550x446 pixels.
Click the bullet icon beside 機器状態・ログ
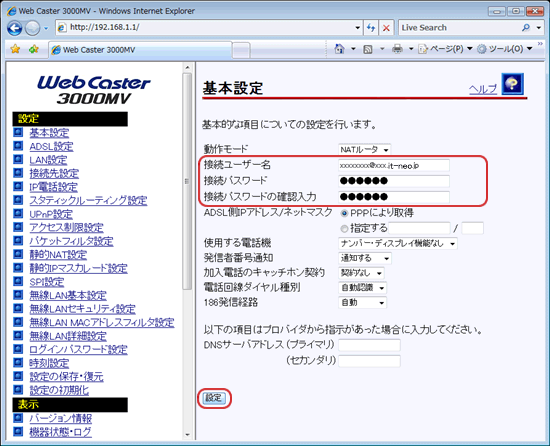tap(18, 431)
